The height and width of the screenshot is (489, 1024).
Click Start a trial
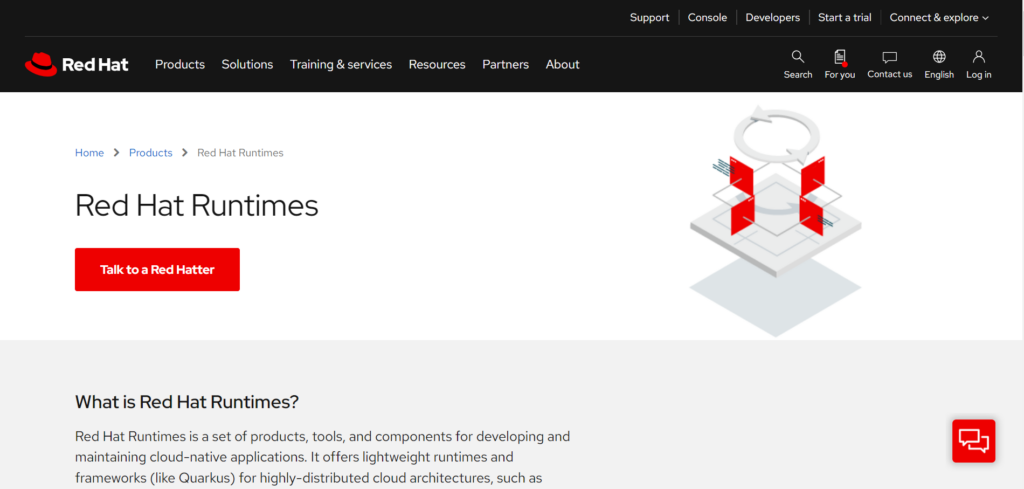[x=844, y=18]
